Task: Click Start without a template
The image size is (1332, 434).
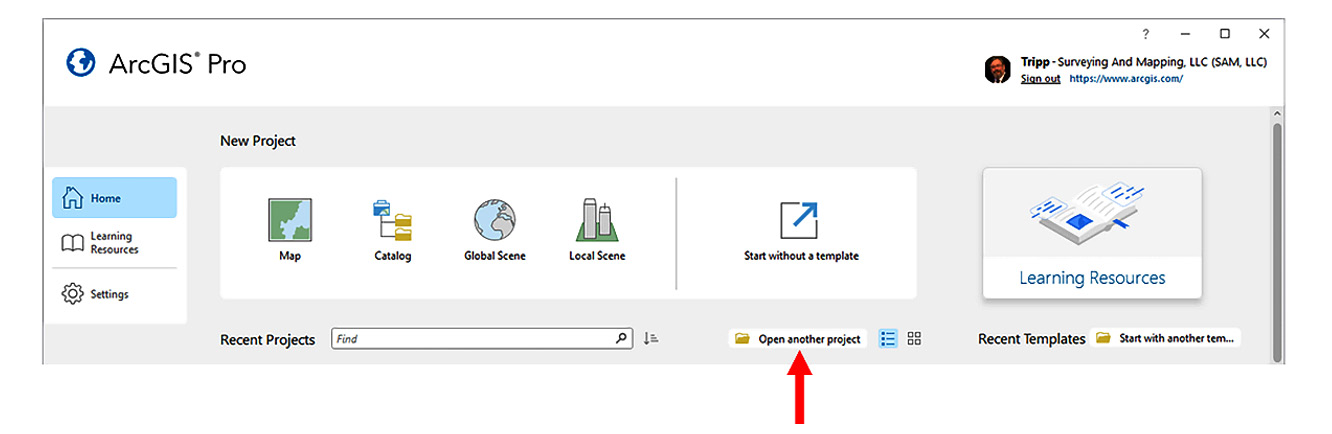Action: coord(801,231)
